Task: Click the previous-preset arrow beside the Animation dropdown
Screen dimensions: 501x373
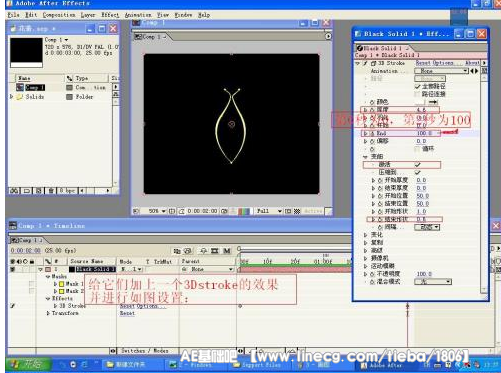Action: point(472,71)
